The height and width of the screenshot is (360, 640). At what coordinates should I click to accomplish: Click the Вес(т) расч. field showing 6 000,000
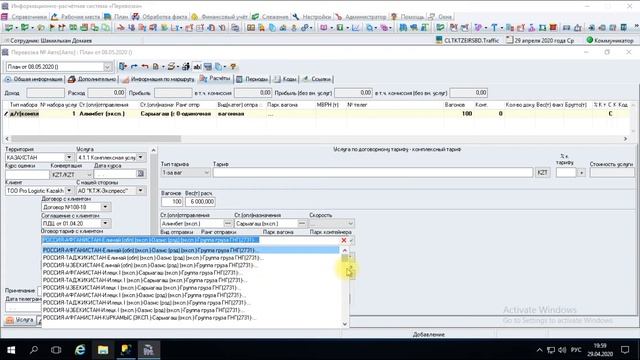coord(200,202)
